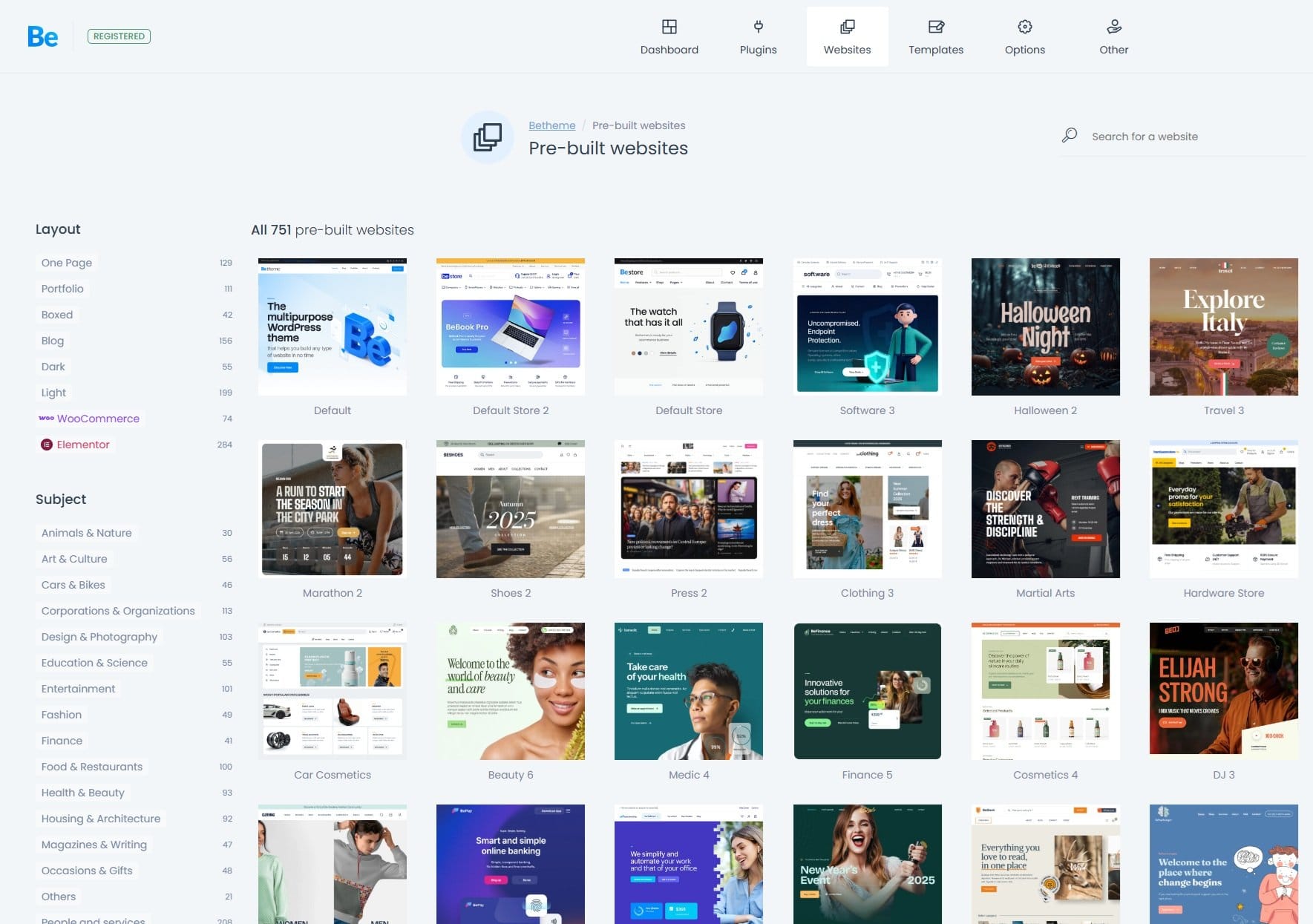Select Health & Beauty subject
The width and height of the screenshot is (1313, 924).
coord(82,793)
